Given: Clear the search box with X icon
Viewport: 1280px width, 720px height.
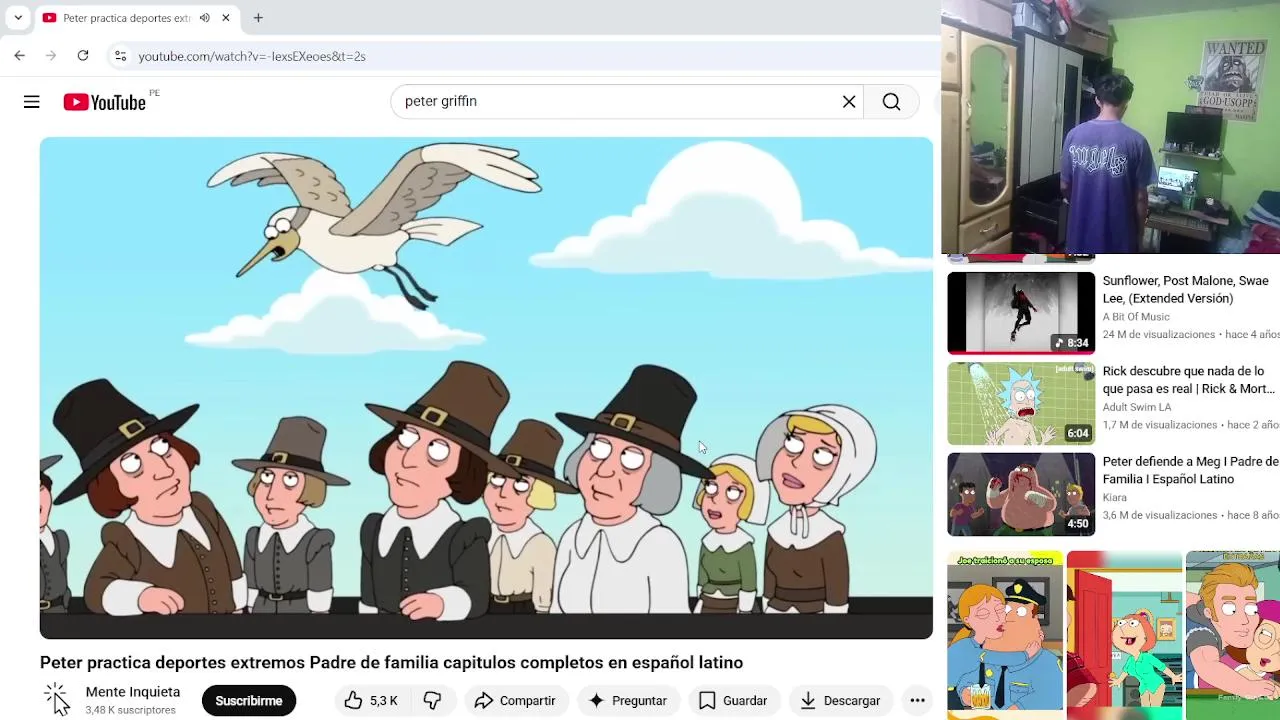Looking at the screenshot, I should tap(849, 102).
